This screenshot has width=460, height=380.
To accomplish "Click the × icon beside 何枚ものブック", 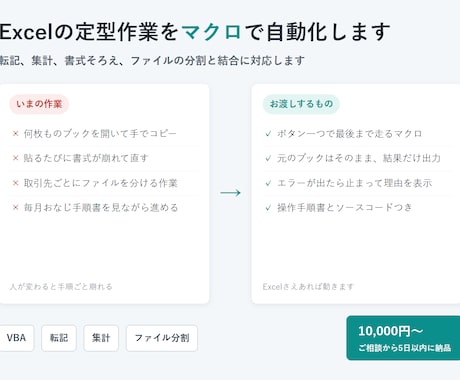I will pos(15,134).
